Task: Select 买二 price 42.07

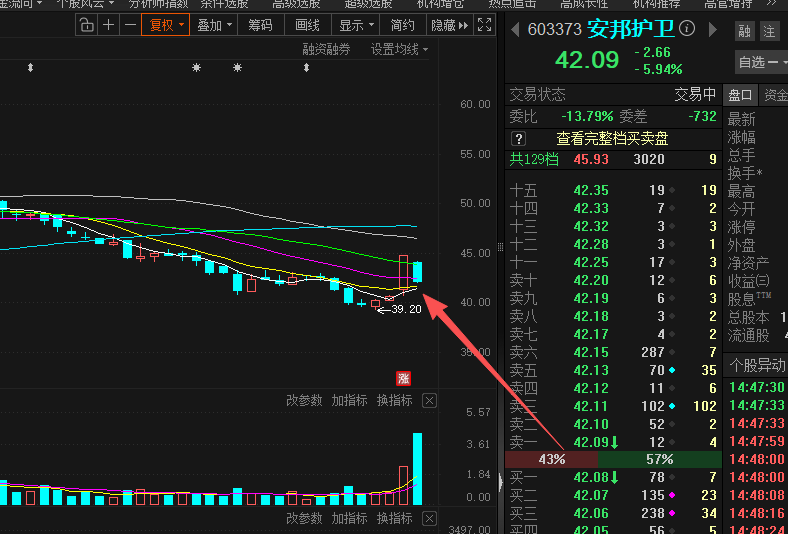Action: pos(592,495)
